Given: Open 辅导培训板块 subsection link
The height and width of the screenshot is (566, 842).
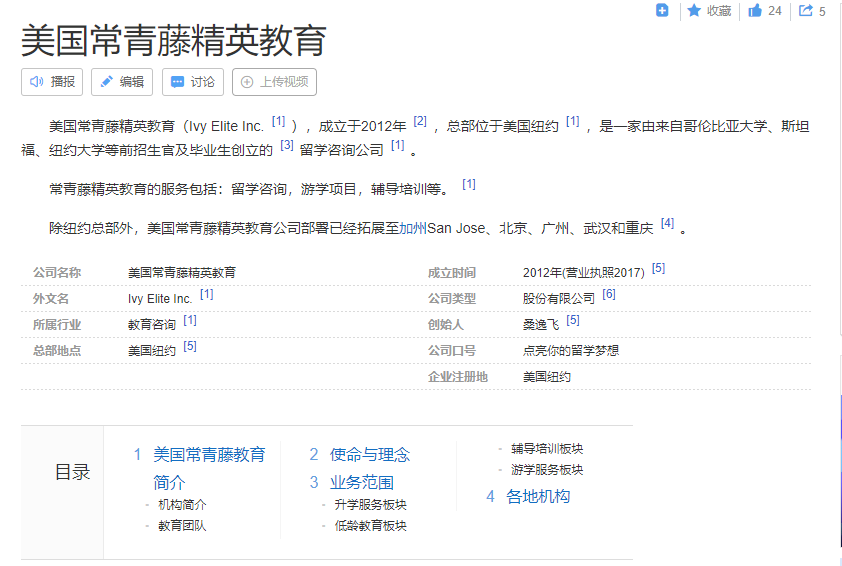Looking at the screenshot, I should click(547, 448).
